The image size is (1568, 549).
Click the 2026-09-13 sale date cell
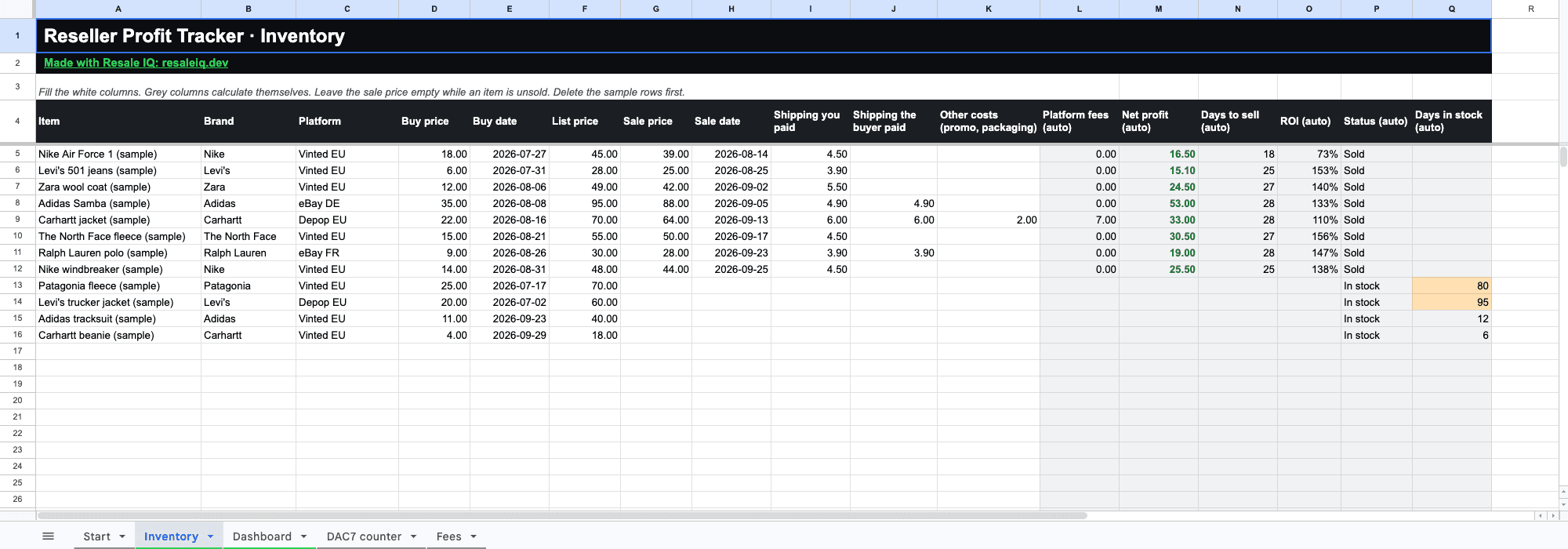[x=731, y=220]
